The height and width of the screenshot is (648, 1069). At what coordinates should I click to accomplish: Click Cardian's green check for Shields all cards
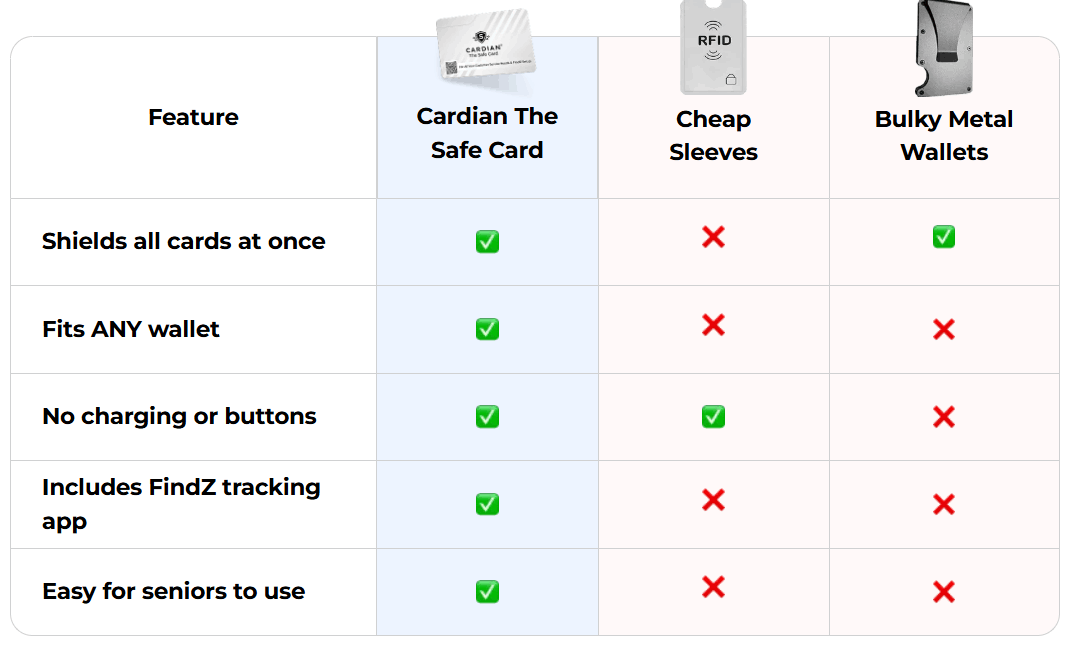(487, 242)
